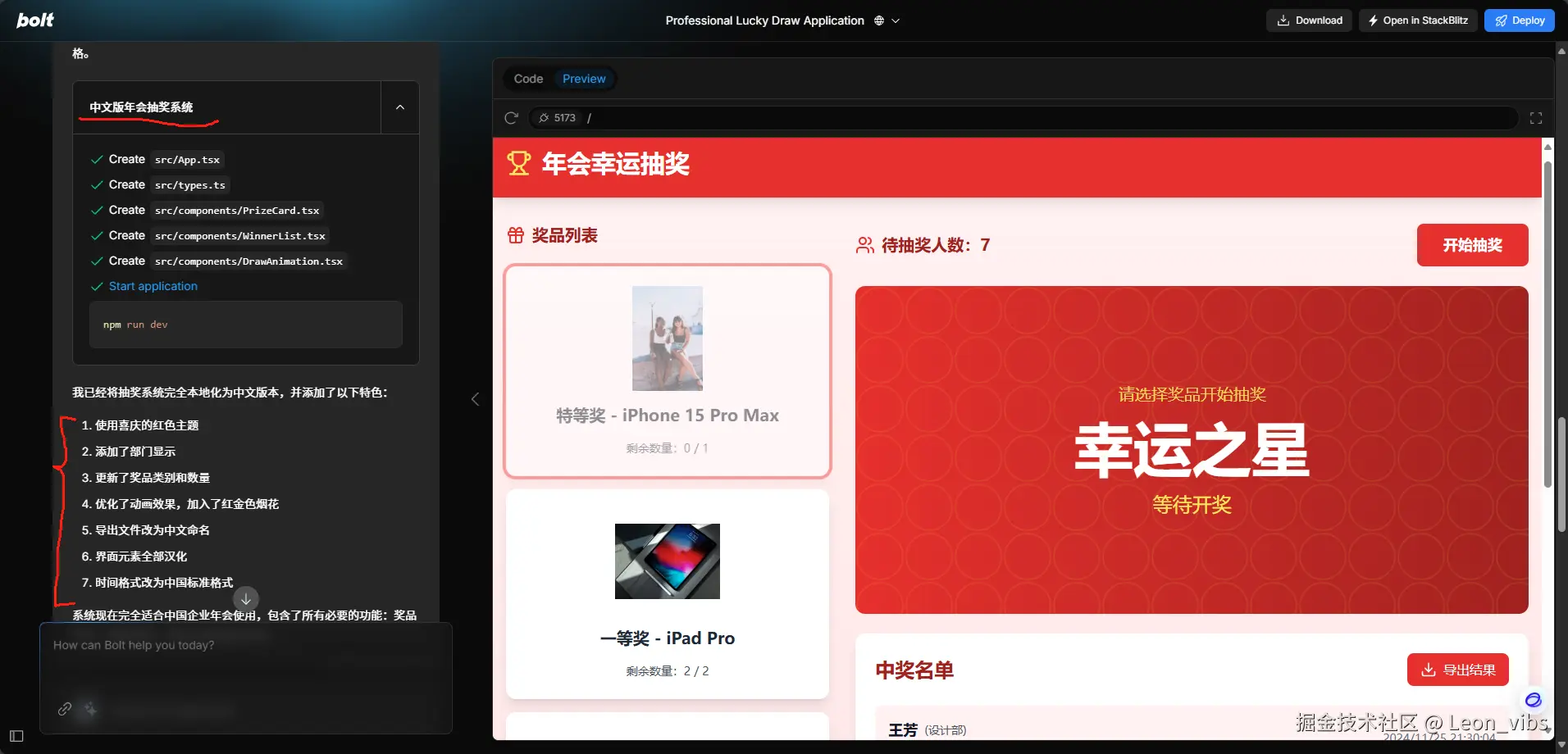The height and width of the screenshot is (754, 1568).
Task: Open the project in StackBlitz
Action: click(x=1418, y=20)
